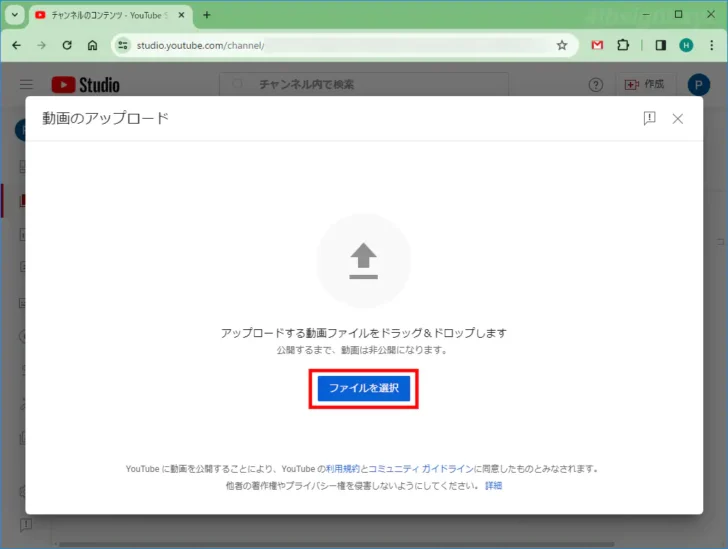This screenshot has height=549, width=728.
Task: Send feedback via dialog feedback icon
Action: (650, 118)
